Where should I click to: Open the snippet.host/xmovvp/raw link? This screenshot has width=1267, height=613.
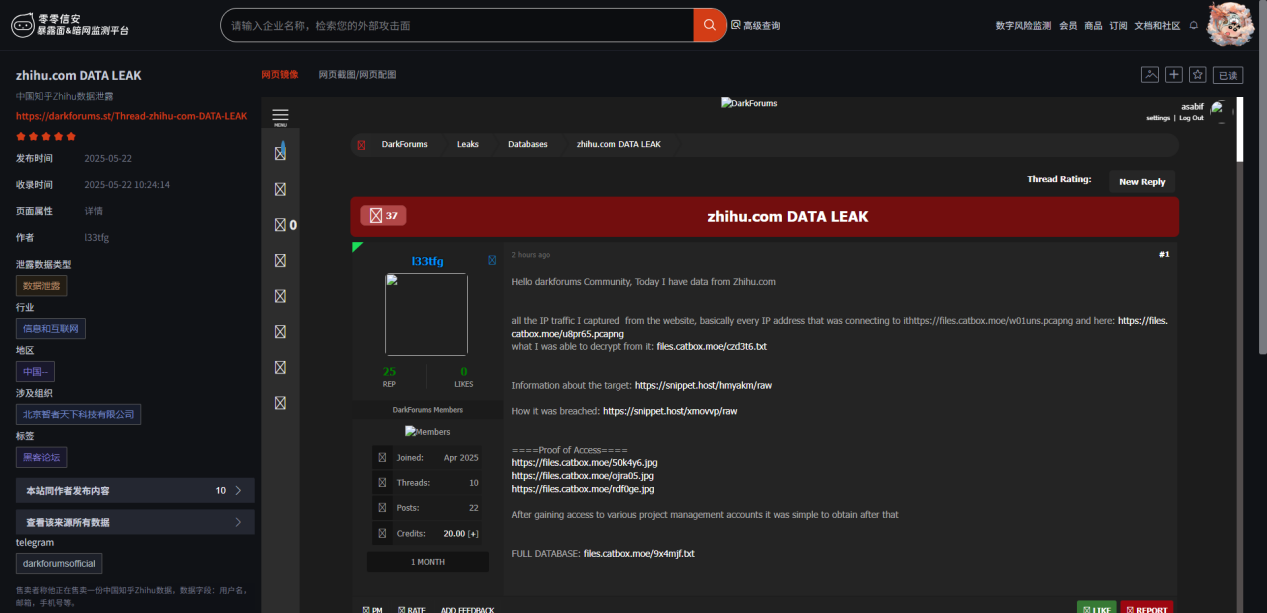(x=670, y=411)
